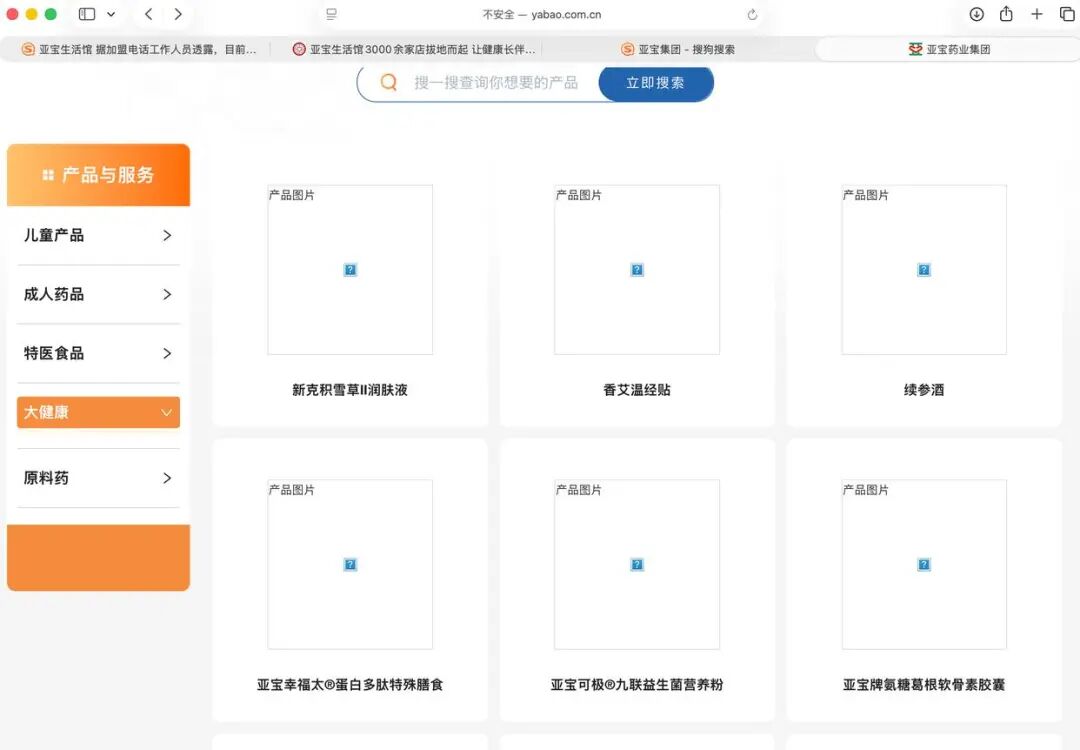The width and height of the screenshot is (1080, 750).
Task: Switch to the 亚宝集团 - 搜狗搜索 tab
Action: pos(680,47)
